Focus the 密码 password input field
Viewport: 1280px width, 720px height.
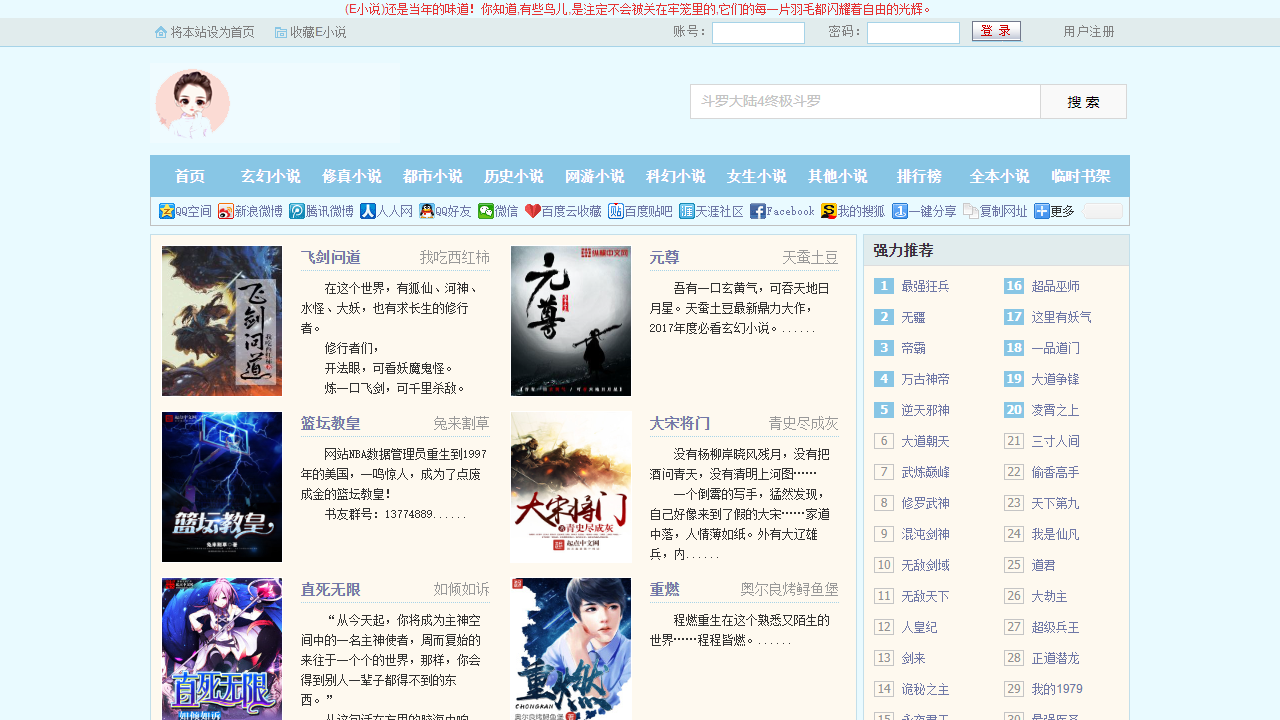pos(913,33)
